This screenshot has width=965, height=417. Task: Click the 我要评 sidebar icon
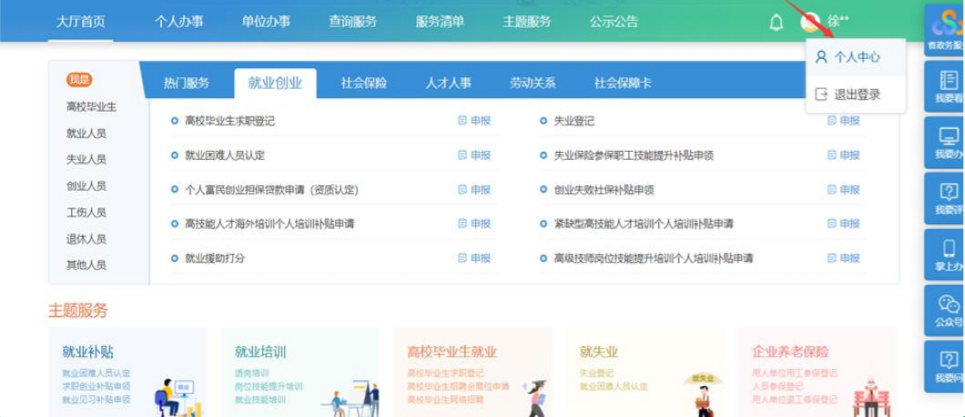945,197
